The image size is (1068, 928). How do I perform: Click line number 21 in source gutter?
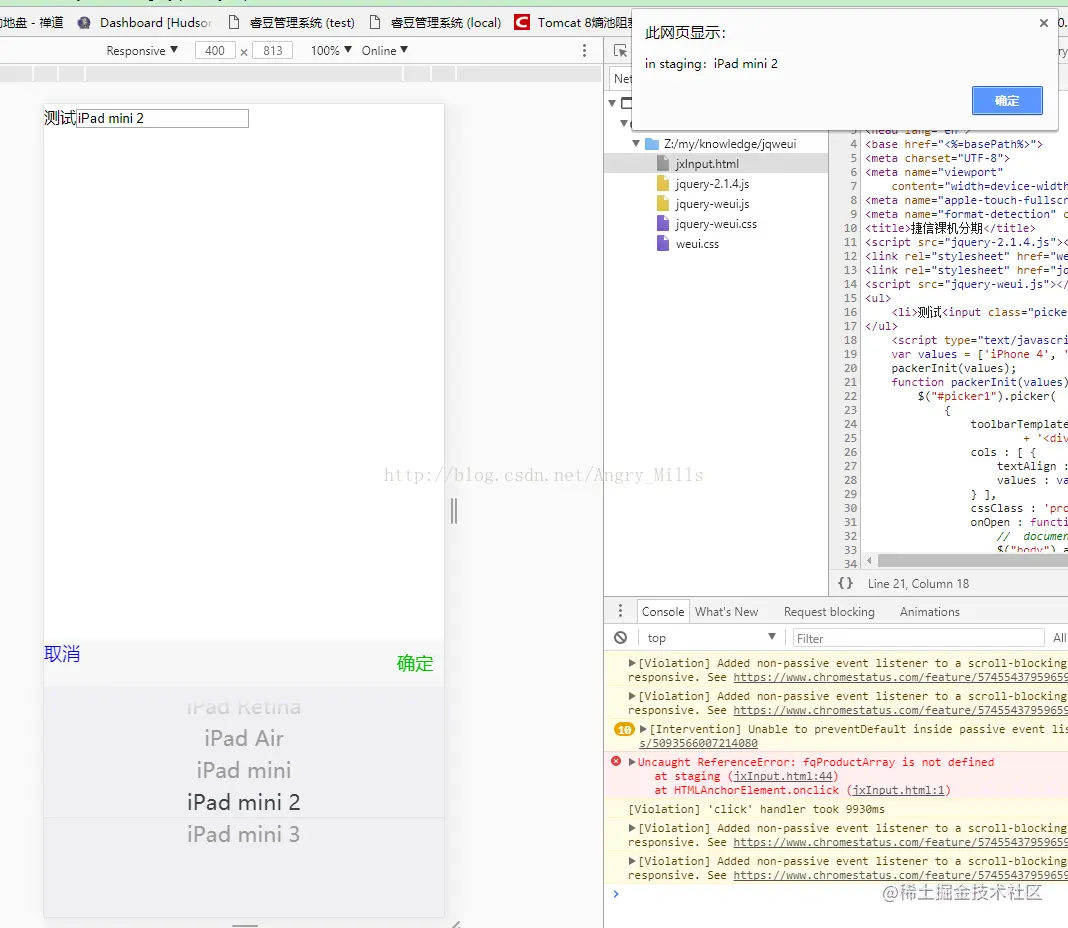pyautogui.click(x=850, y=382)
